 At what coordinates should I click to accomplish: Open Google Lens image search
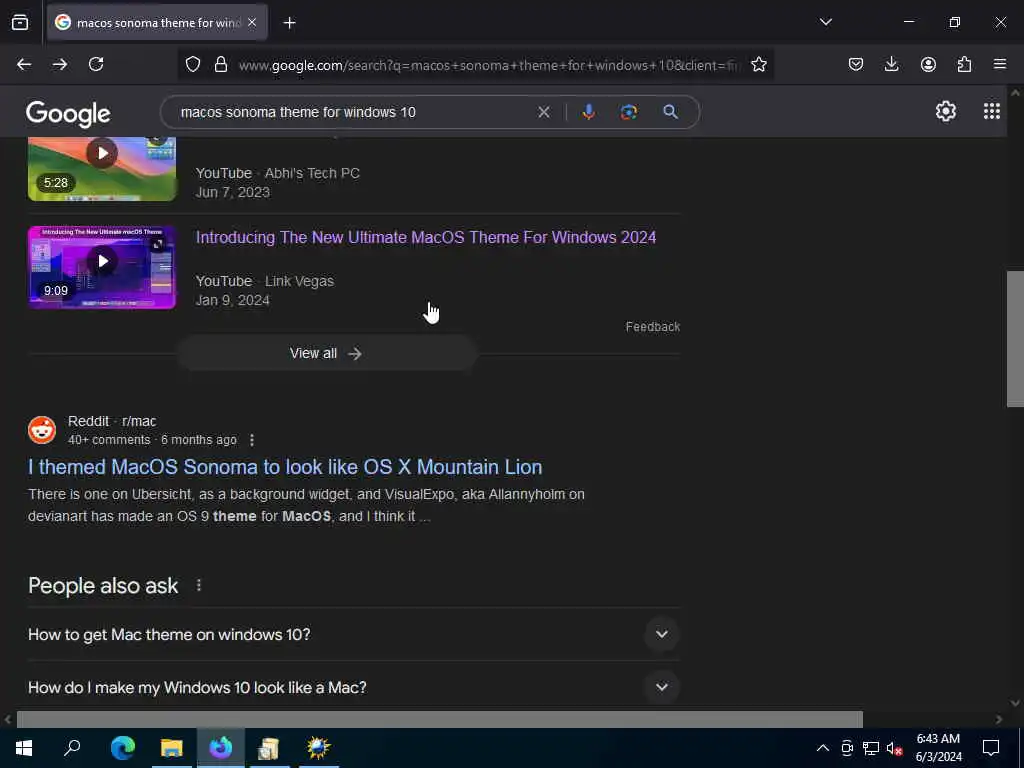tap(628, 112)
